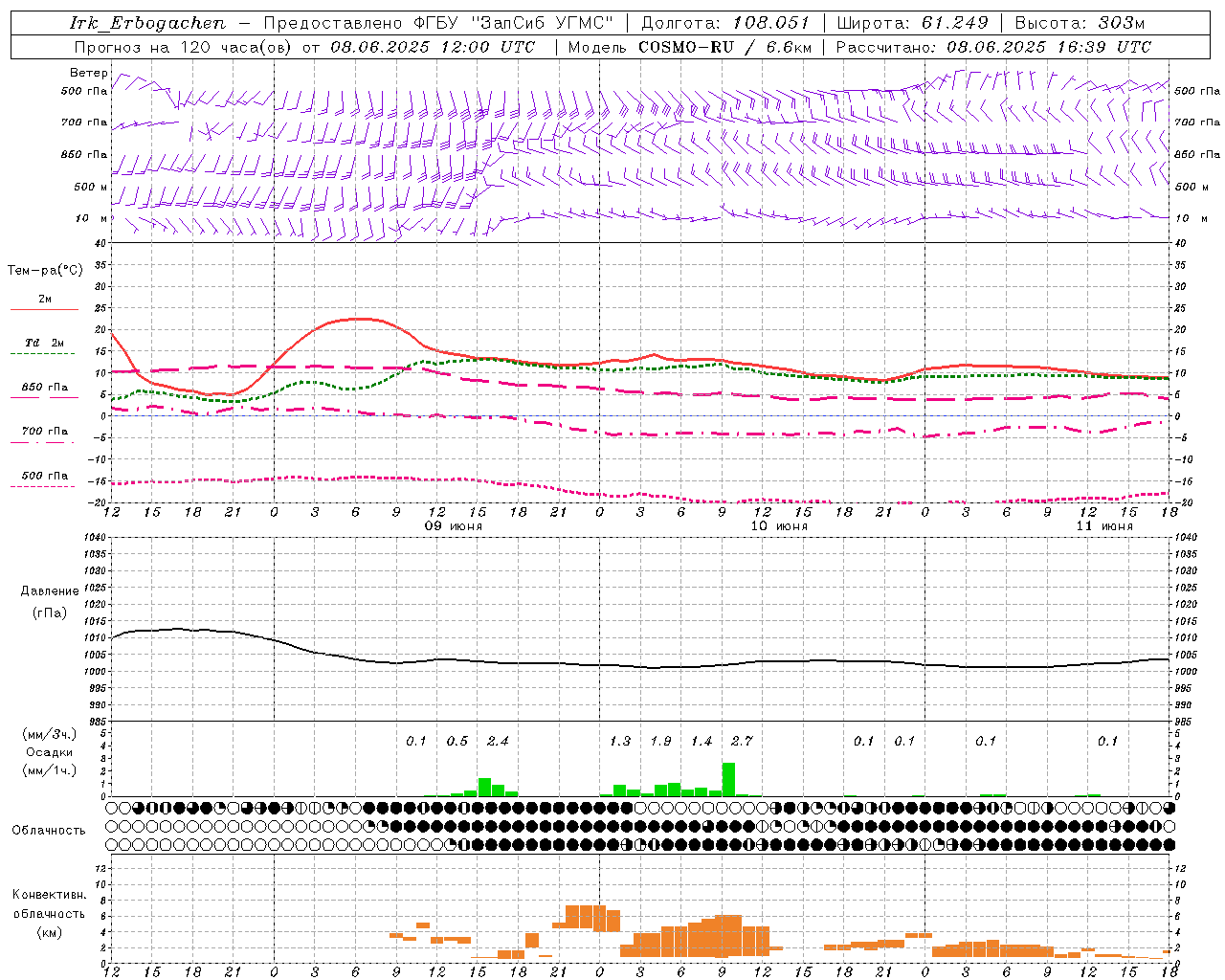The height and width of the screenshot is (980, 1225).
Task: Click '500 гПа' in the temperature legend
Action: pyautogui.click(x=45, y=476)
